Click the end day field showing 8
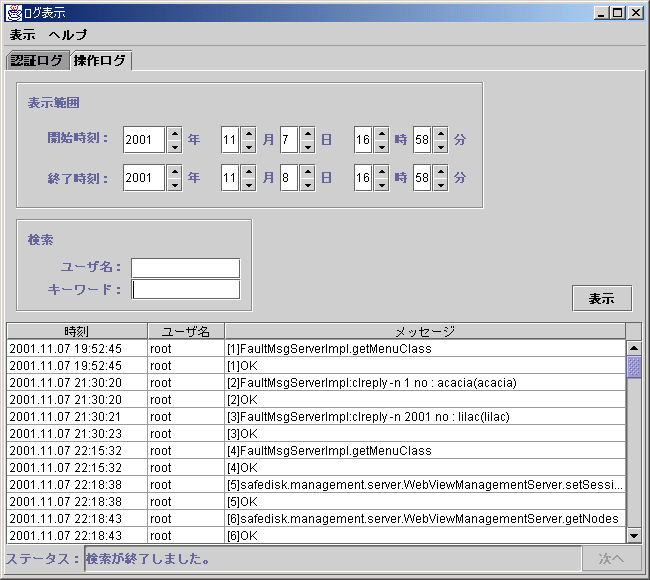 click(289, 178)
